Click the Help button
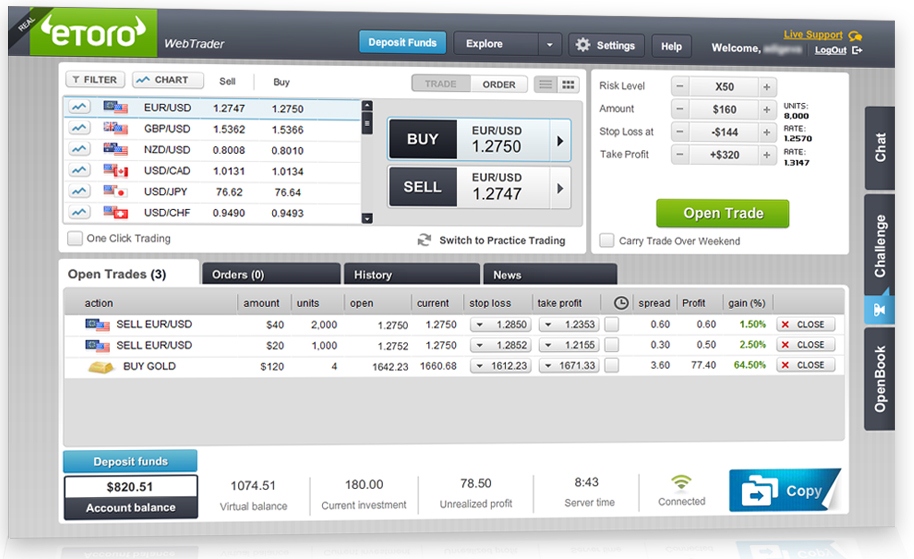The height and width of the screenshot is (559, 914). (x=672, y=46)
